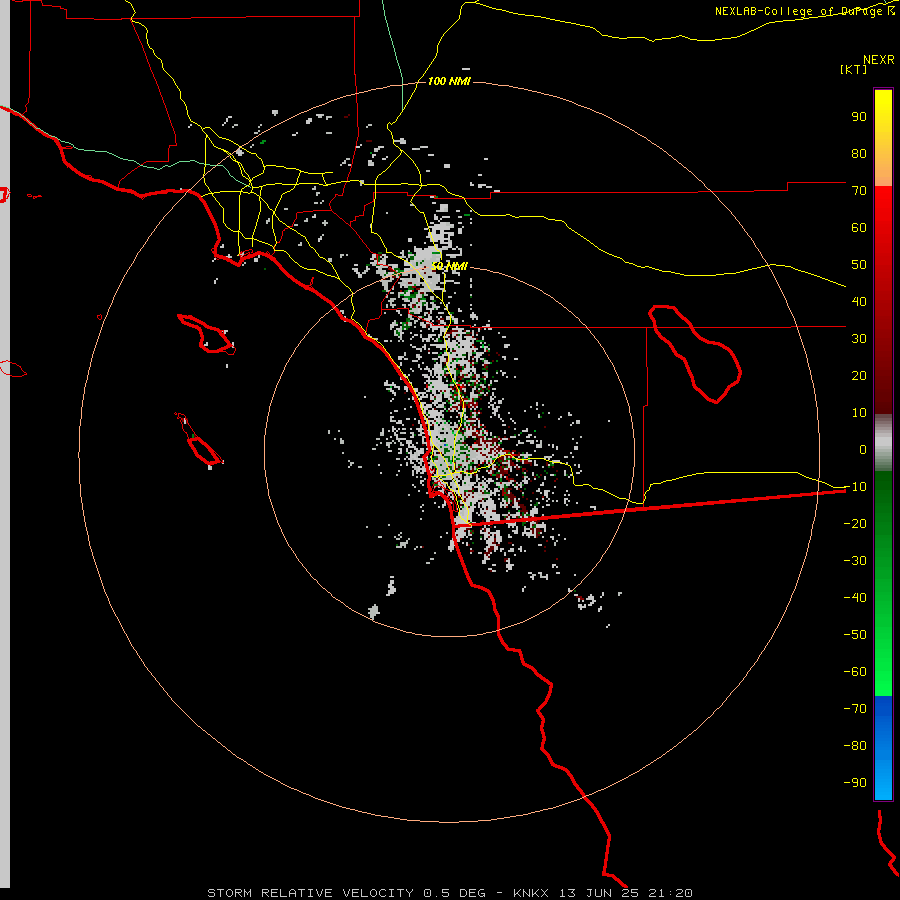Click the "70" value on velocity scale
Screen dimensions: 900x900
pos(859,191)
